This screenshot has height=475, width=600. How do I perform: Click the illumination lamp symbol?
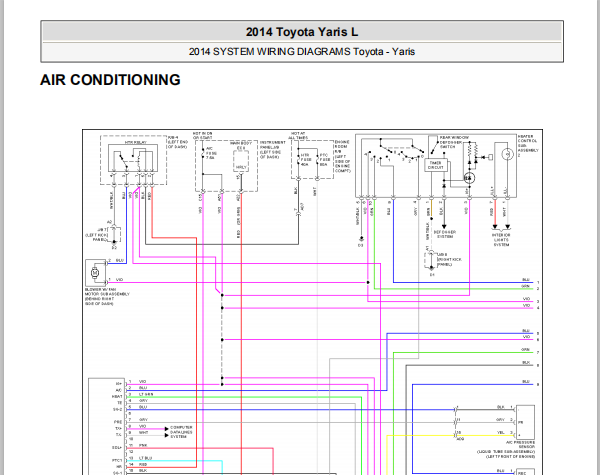[x=507, y=154]
